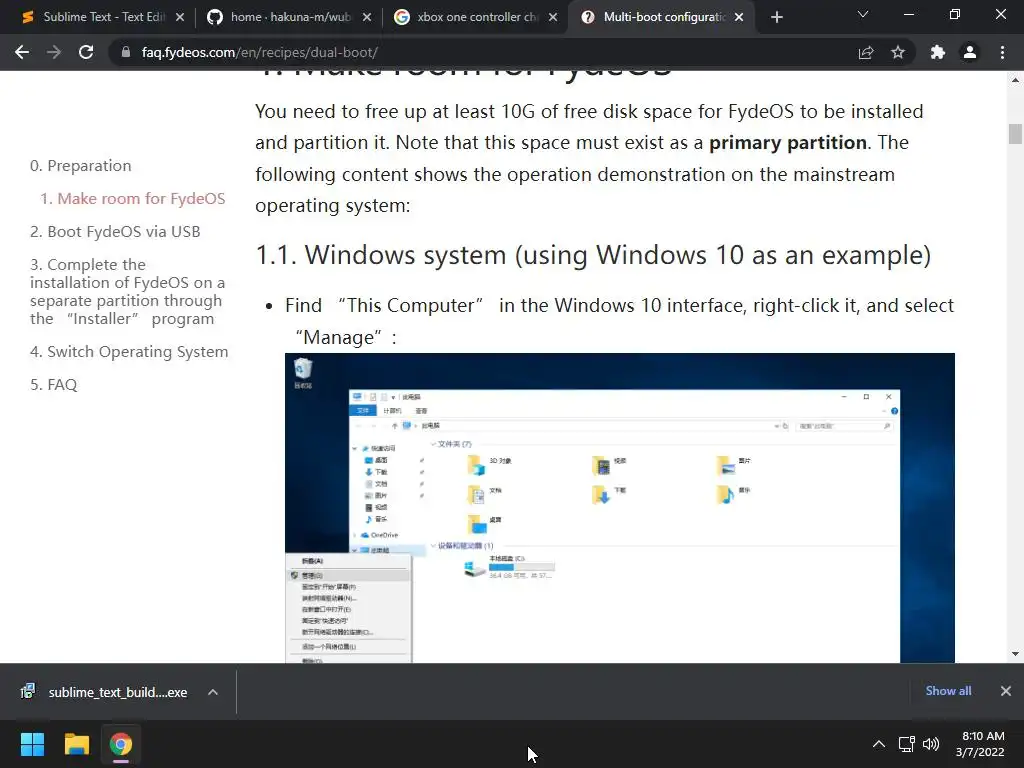Click the page scroll-up arrow
Viewport: 1024px width, 768px height.
click(x=1015, y=80)
